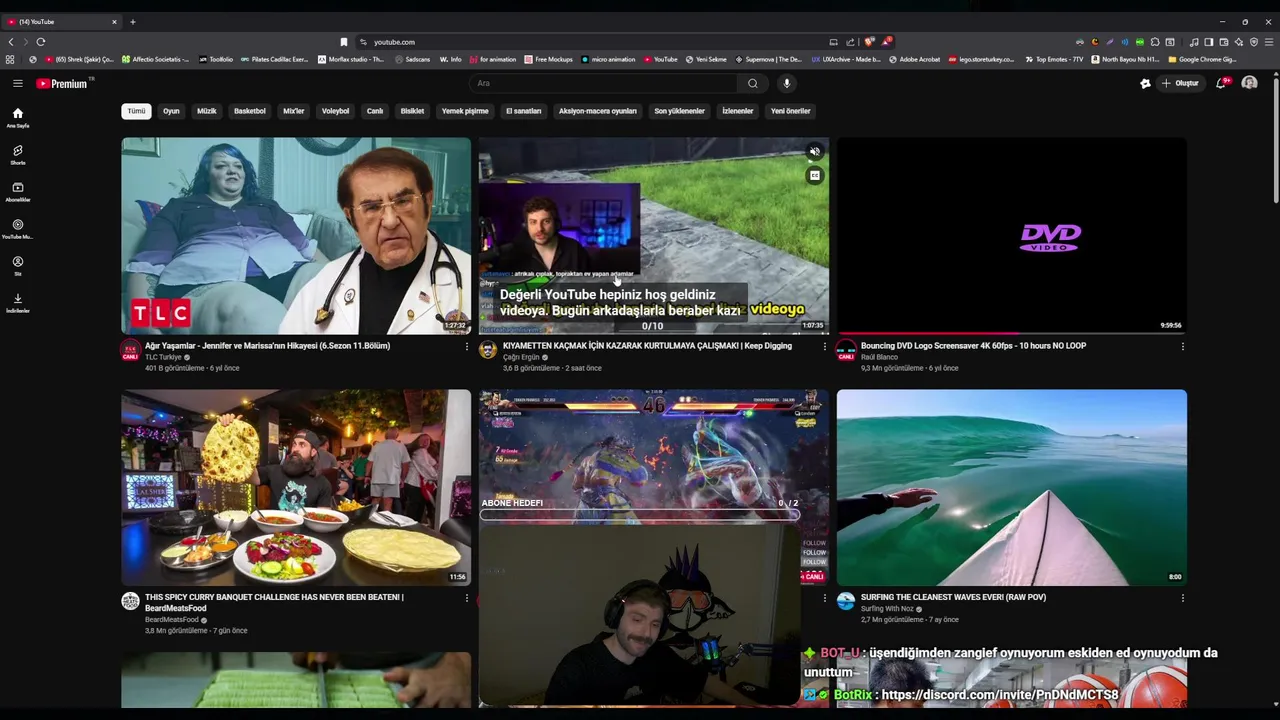The image size is (1280, 720).
Task: Click the Ara search input field
Action: click(605, 83)
